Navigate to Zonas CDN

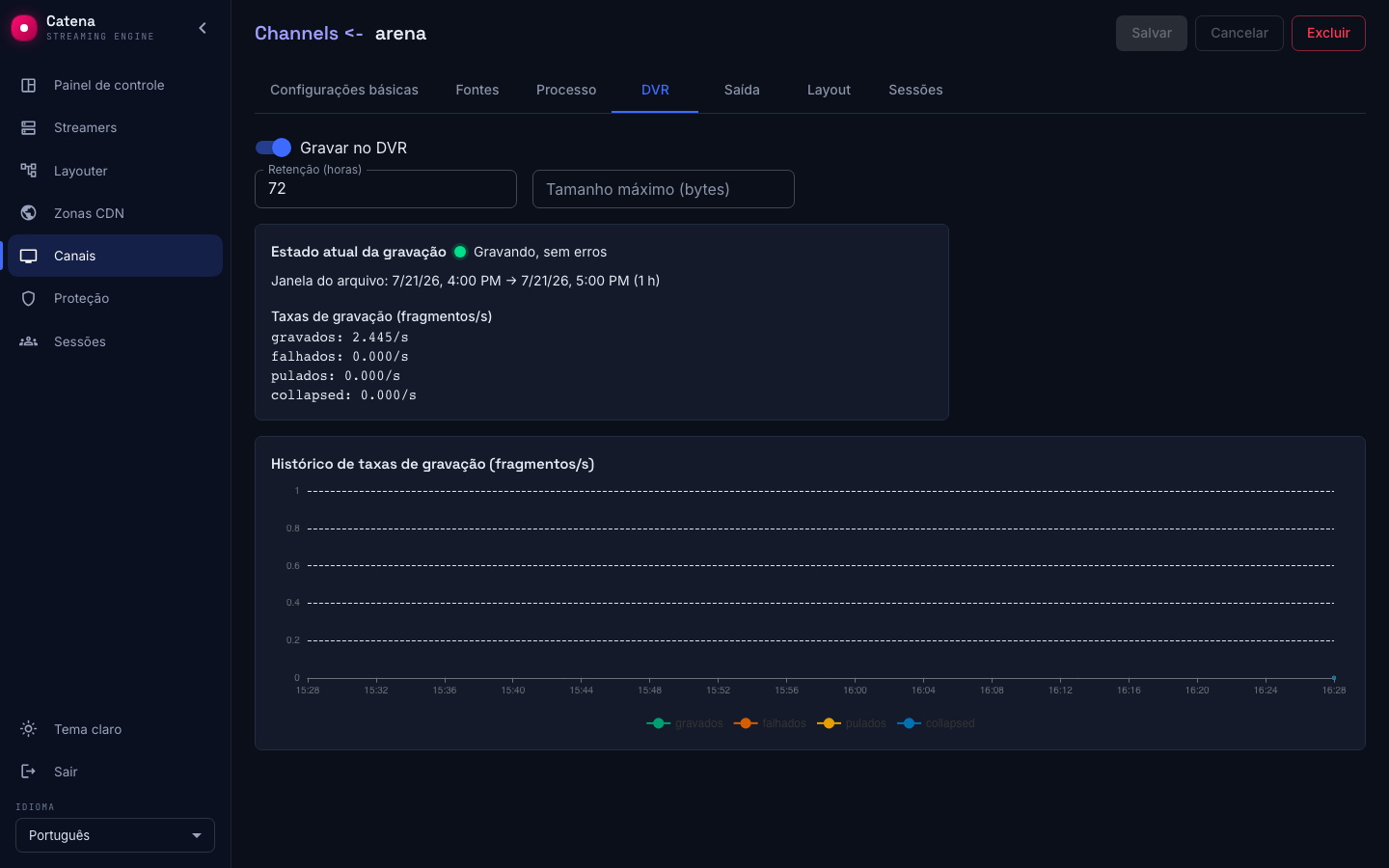[x=115, y=213]
